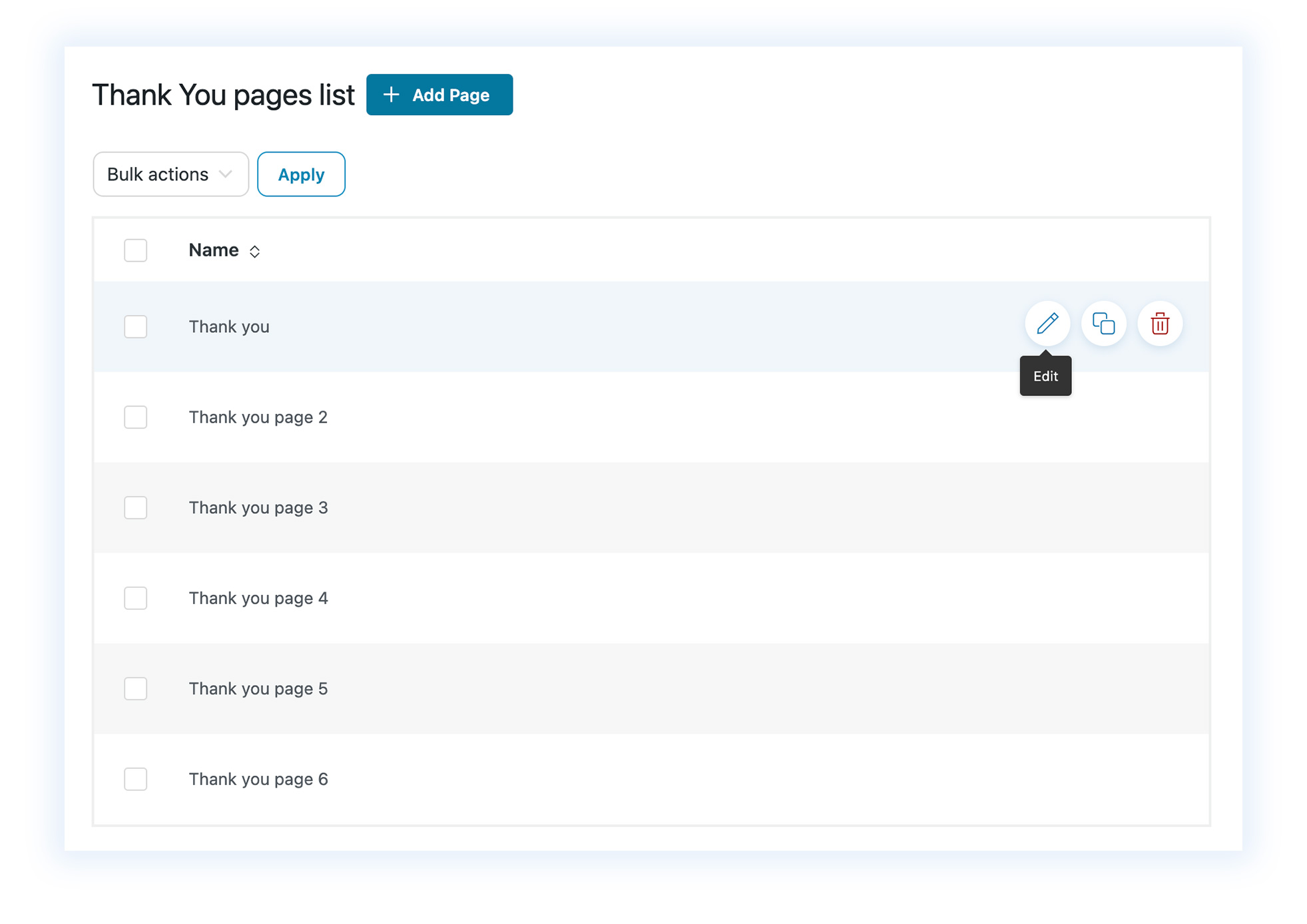The height and width of the screenshot is (924, 1307).
Task: Click the red Delete trash icon
Action: coord(1159,324)
